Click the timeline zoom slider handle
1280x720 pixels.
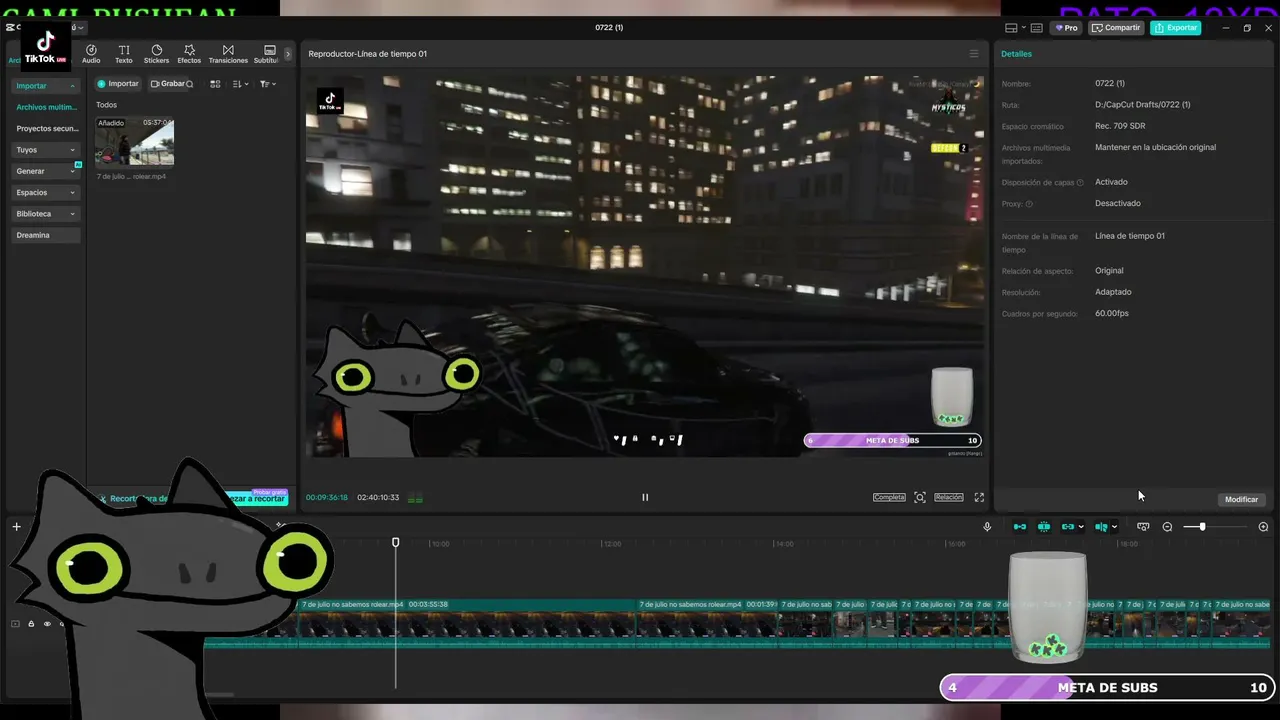pos(1202,527)
